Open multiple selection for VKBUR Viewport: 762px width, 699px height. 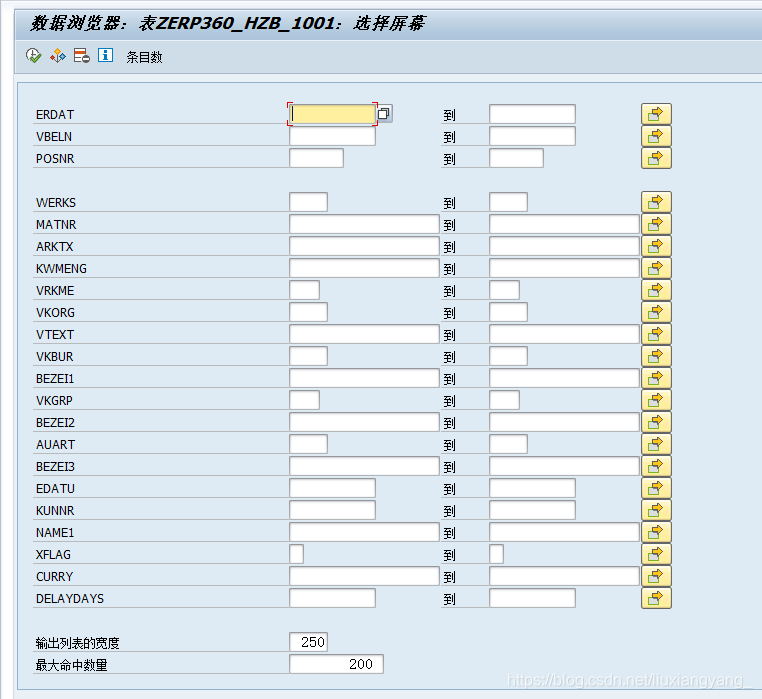[x=656, y=356]
